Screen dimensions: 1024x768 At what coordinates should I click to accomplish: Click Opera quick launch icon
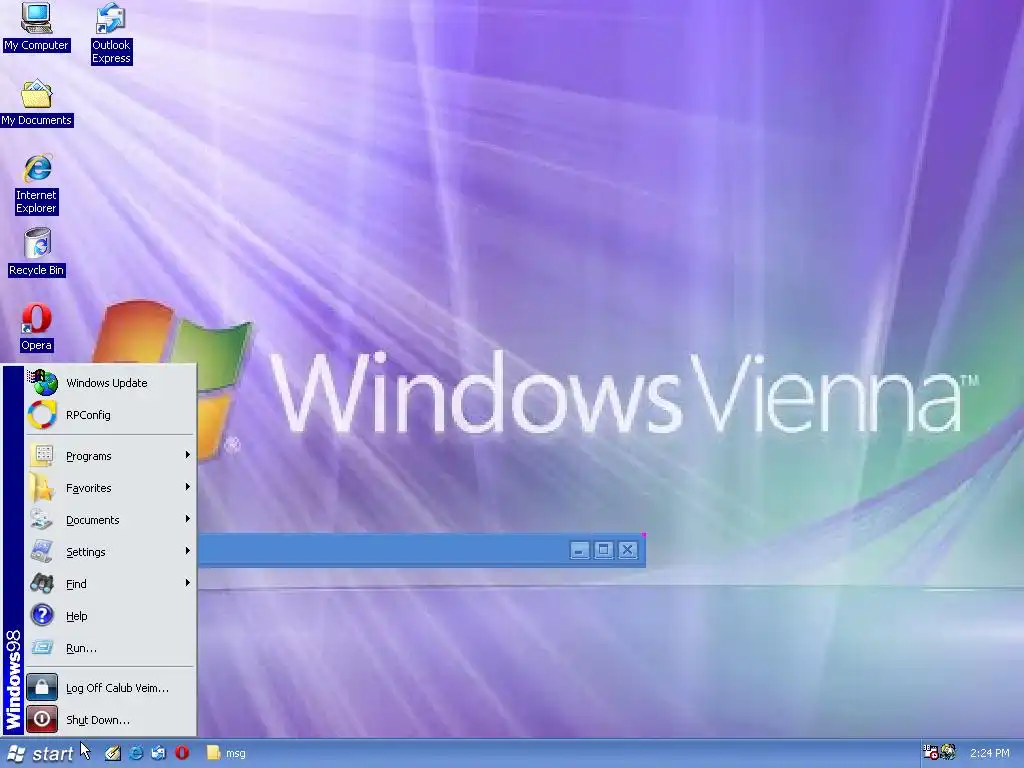pos(182,753)
